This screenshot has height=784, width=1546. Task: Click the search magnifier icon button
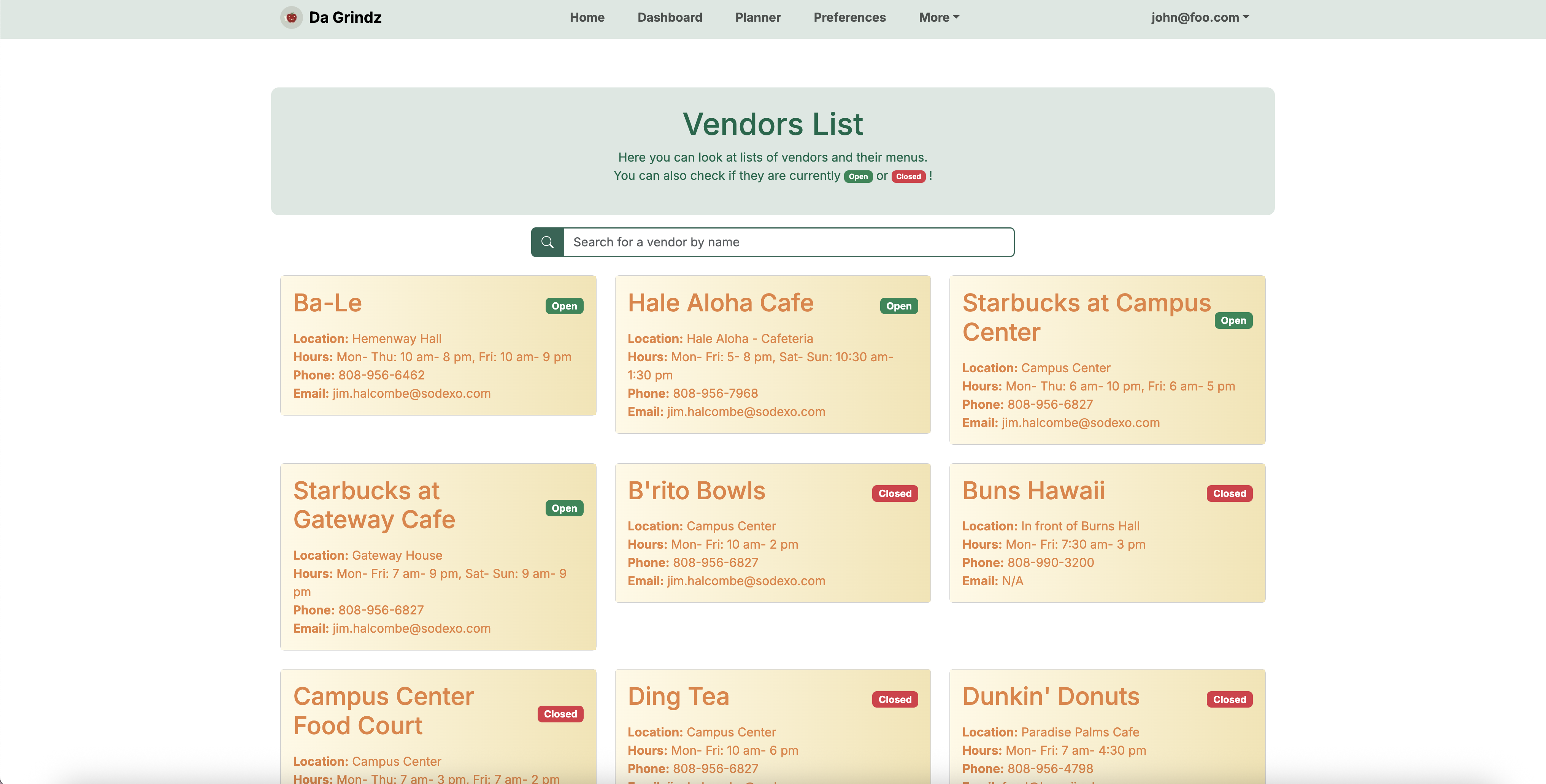click(x=548, y=242)
